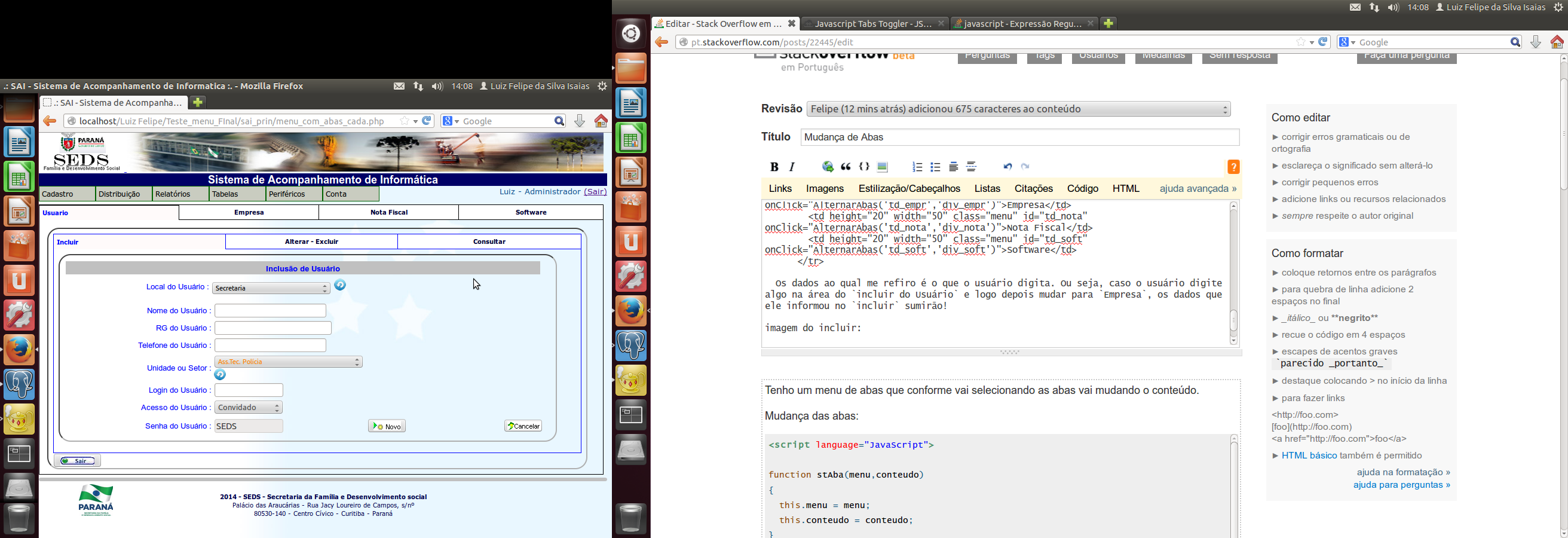Refresh Unidade ou Setor list icon

click(x=220, y=375)
